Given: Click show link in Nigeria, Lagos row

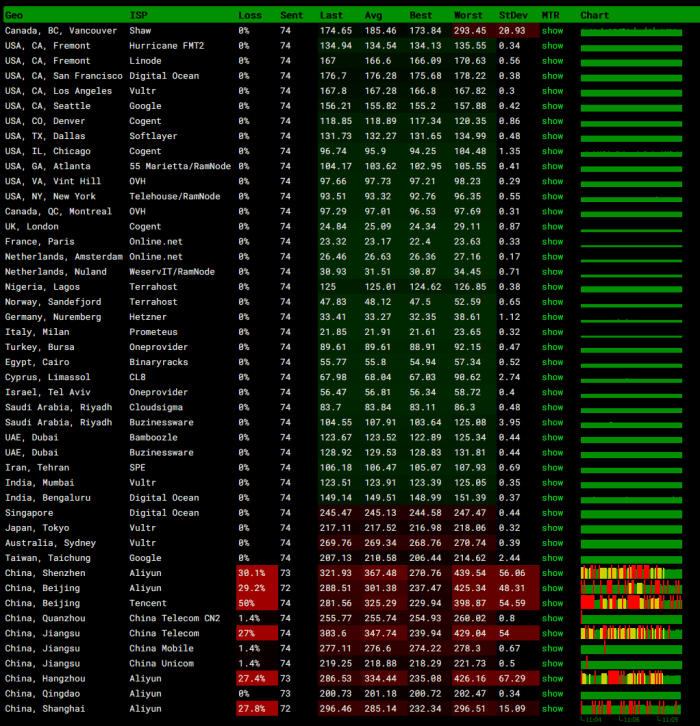Looking at the screenshot, I should point(552,286).
